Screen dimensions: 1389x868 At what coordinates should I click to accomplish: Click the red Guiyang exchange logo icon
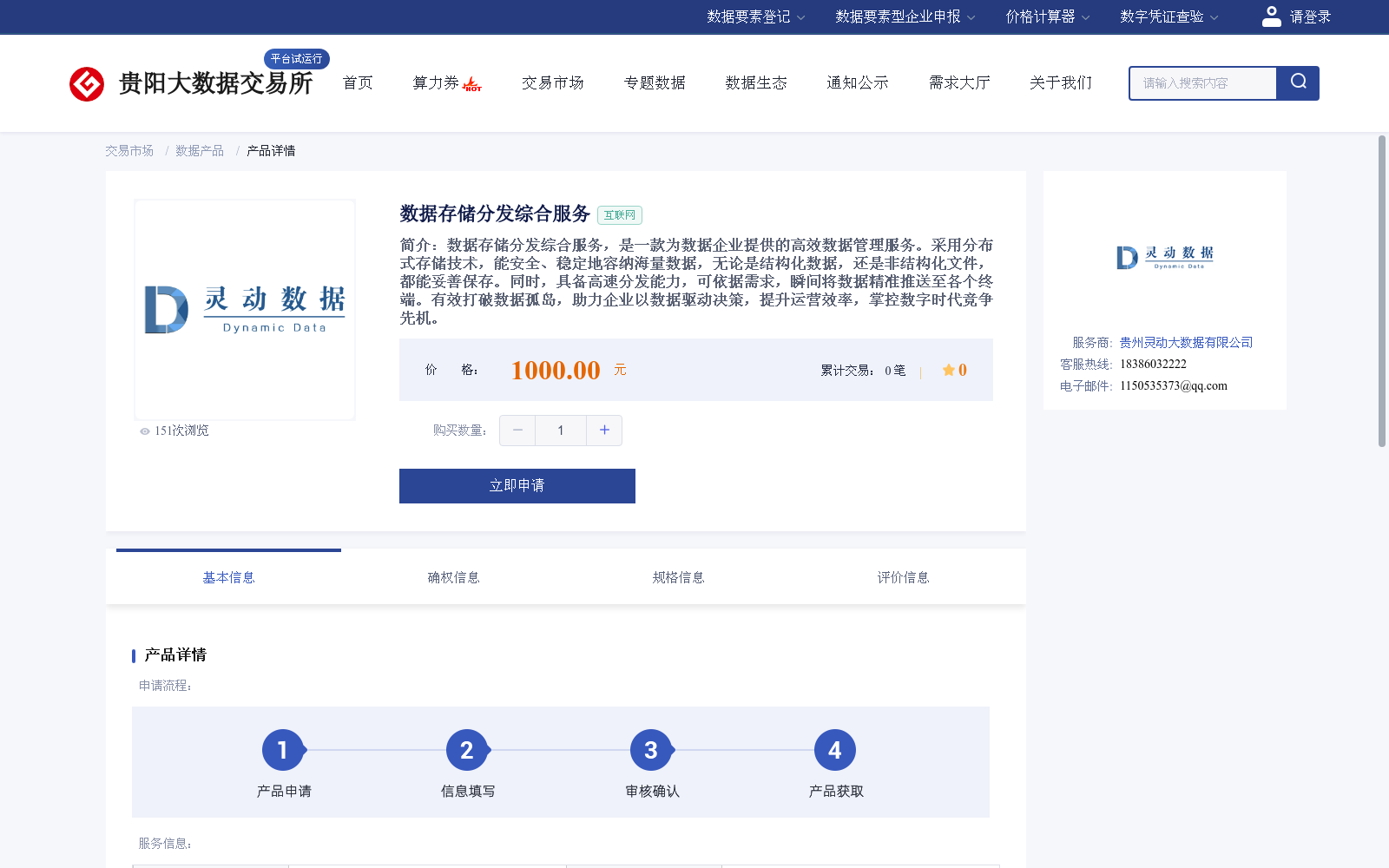pyautogui.click(x=87, y=84)
